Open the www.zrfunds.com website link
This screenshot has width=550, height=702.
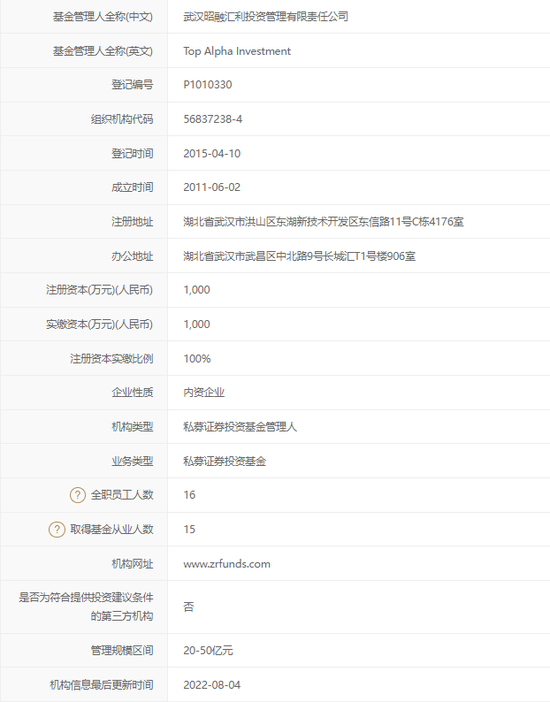(x=227, y=564)
